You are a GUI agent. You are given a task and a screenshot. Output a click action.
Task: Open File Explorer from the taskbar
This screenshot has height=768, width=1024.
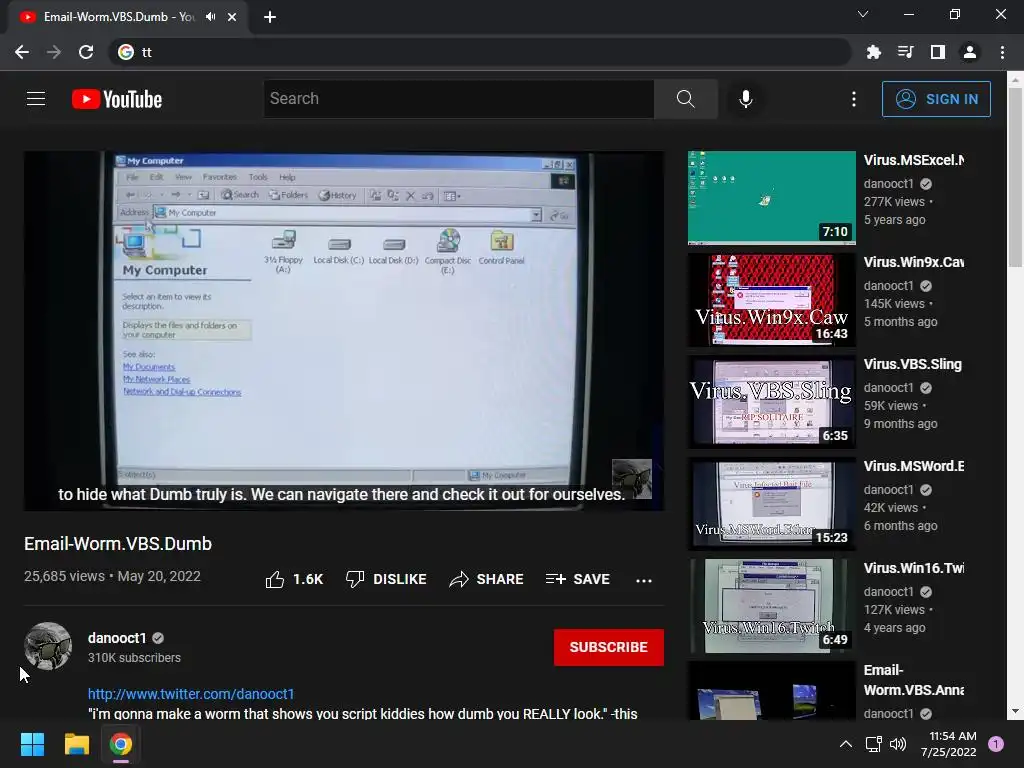click(x=76, y=744)
